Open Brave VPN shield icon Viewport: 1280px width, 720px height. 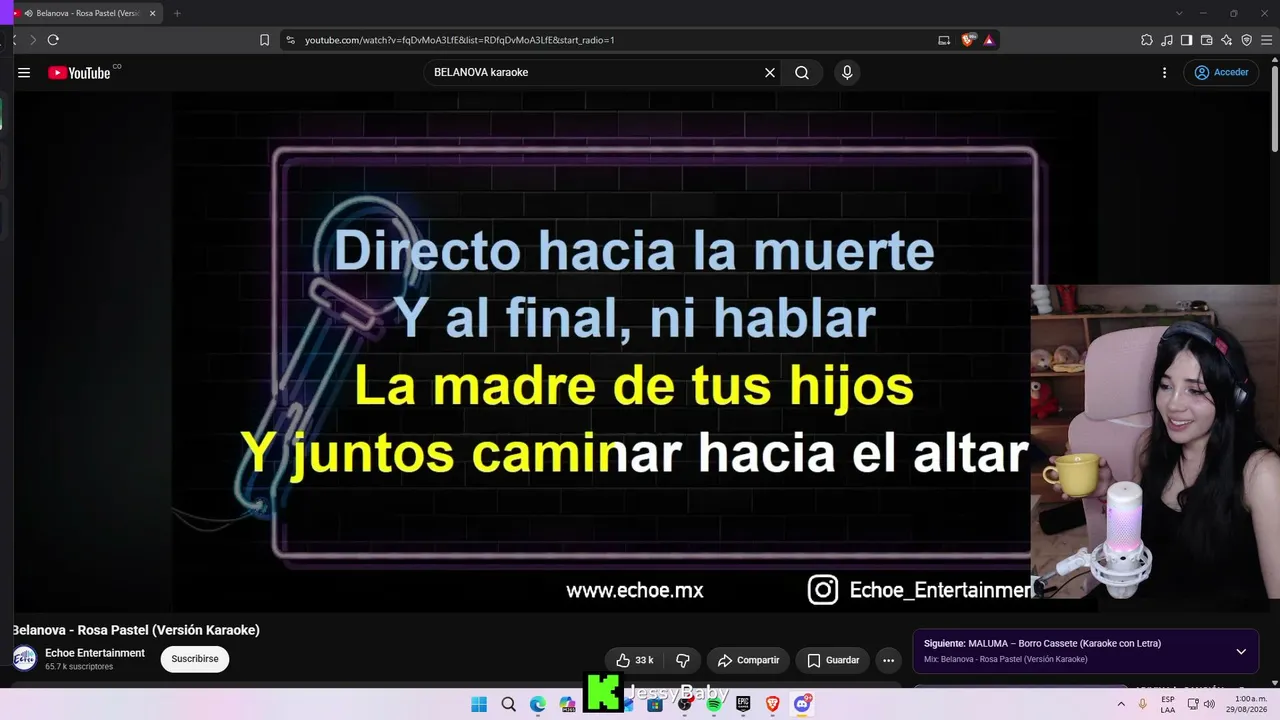pyautogui.click(x=1246, y=40)
